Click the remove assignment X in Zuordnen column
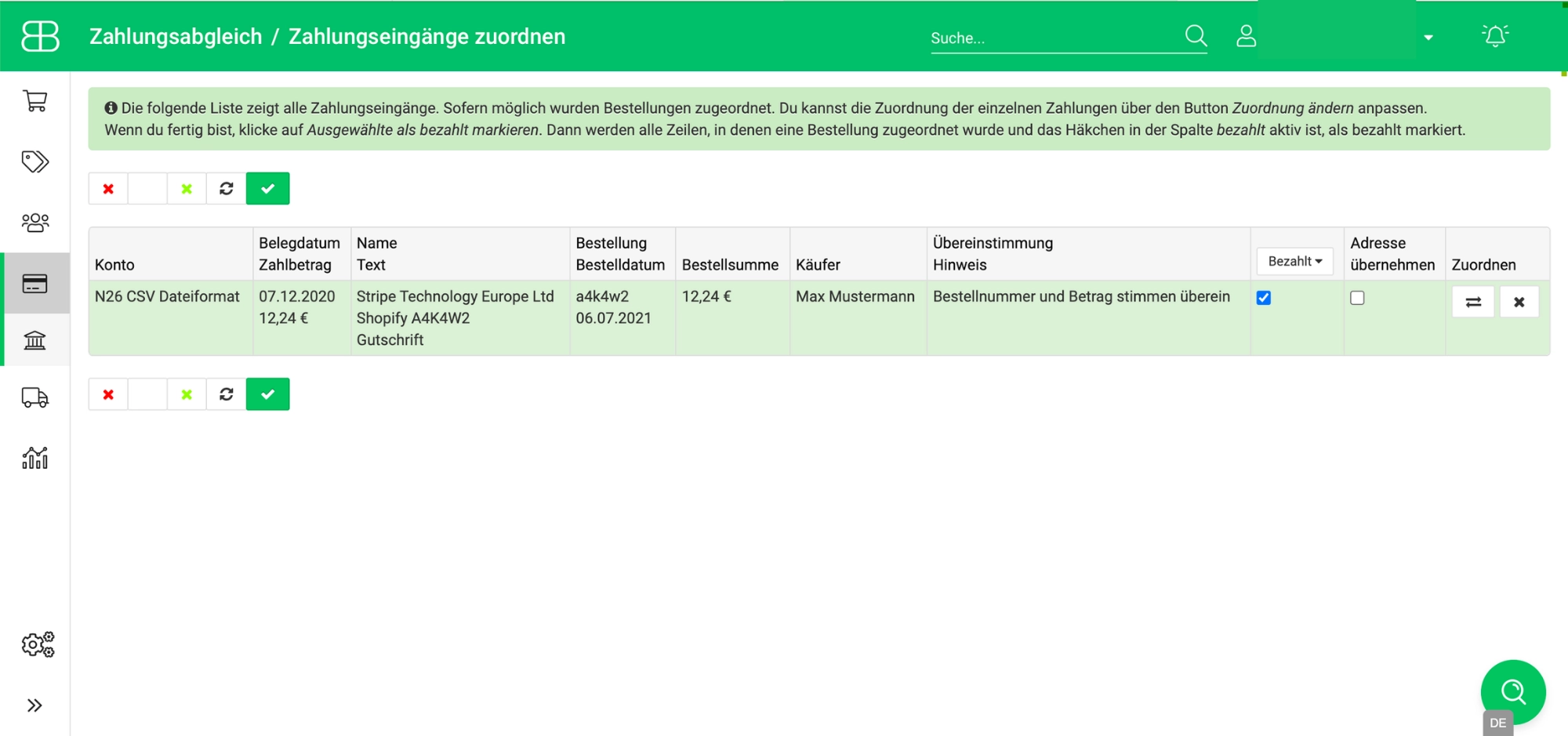1568x736 pixels. [x=1519, y=302]
